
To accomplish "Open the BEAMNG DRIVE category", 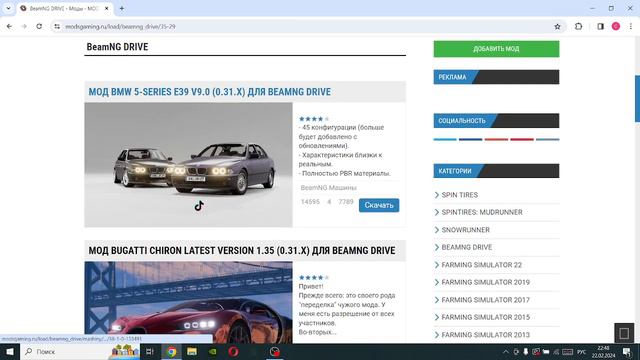I will [x=467, y=247].
